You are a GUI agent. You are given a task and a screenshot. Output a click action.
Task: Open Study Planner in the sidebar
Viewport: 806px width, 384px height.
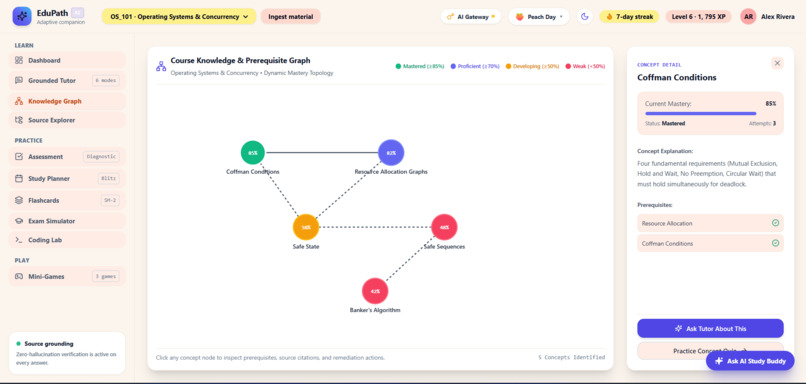pyautogui.click(x=67, y=178)
